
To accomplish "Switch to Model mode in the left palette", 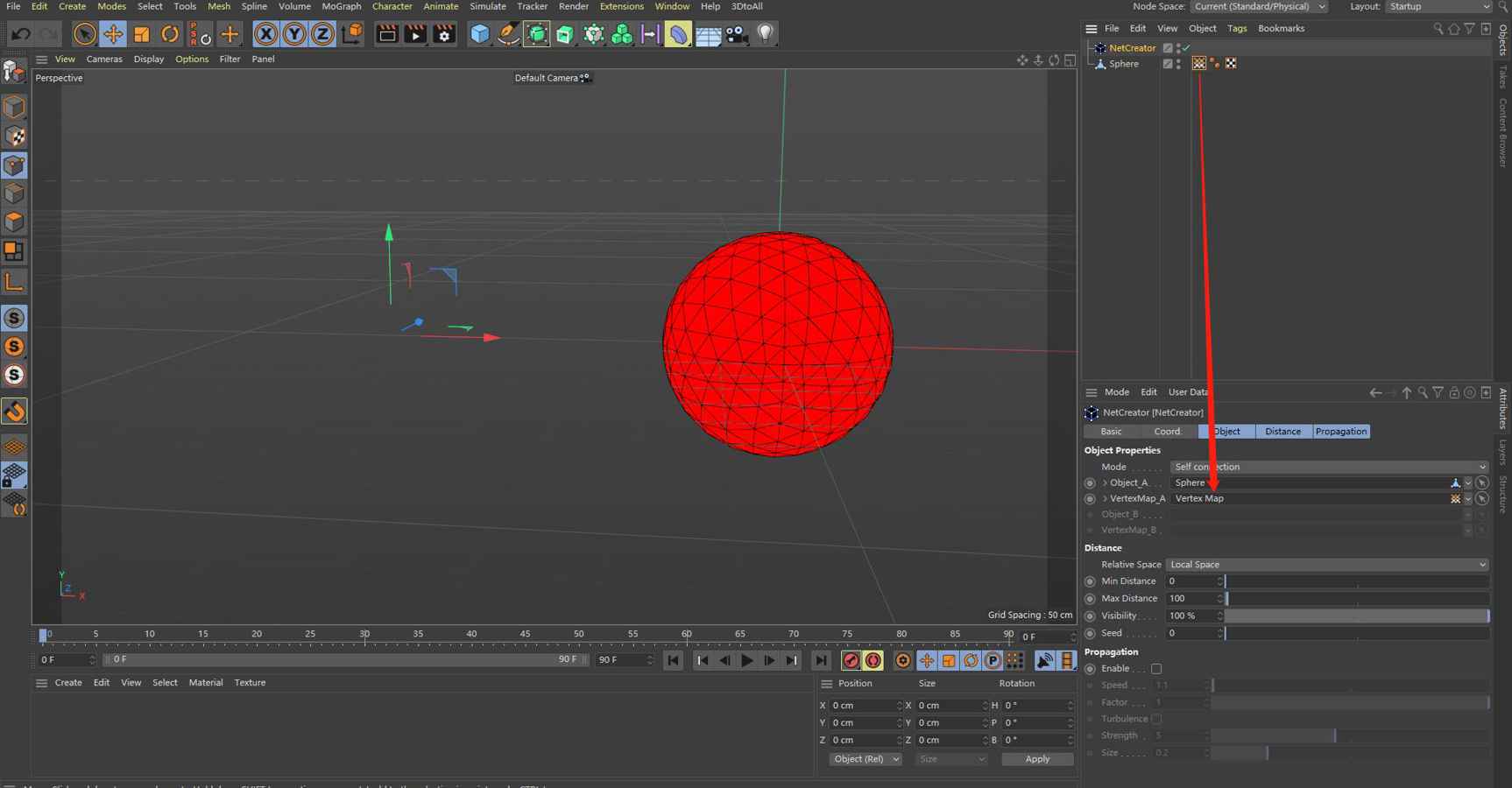I will pos(14,108).
